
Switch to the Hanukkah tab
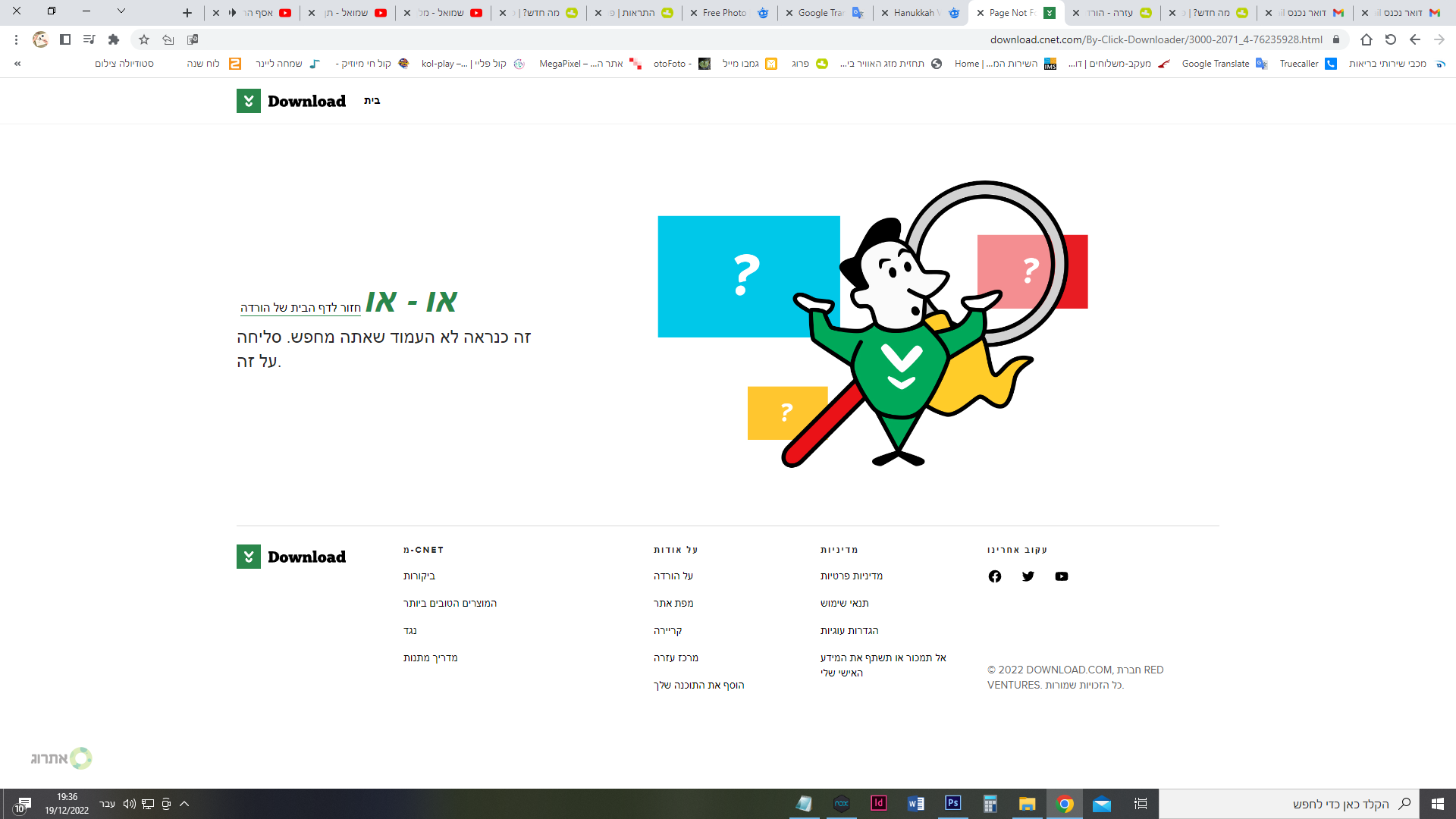click(x=919, y=13)
